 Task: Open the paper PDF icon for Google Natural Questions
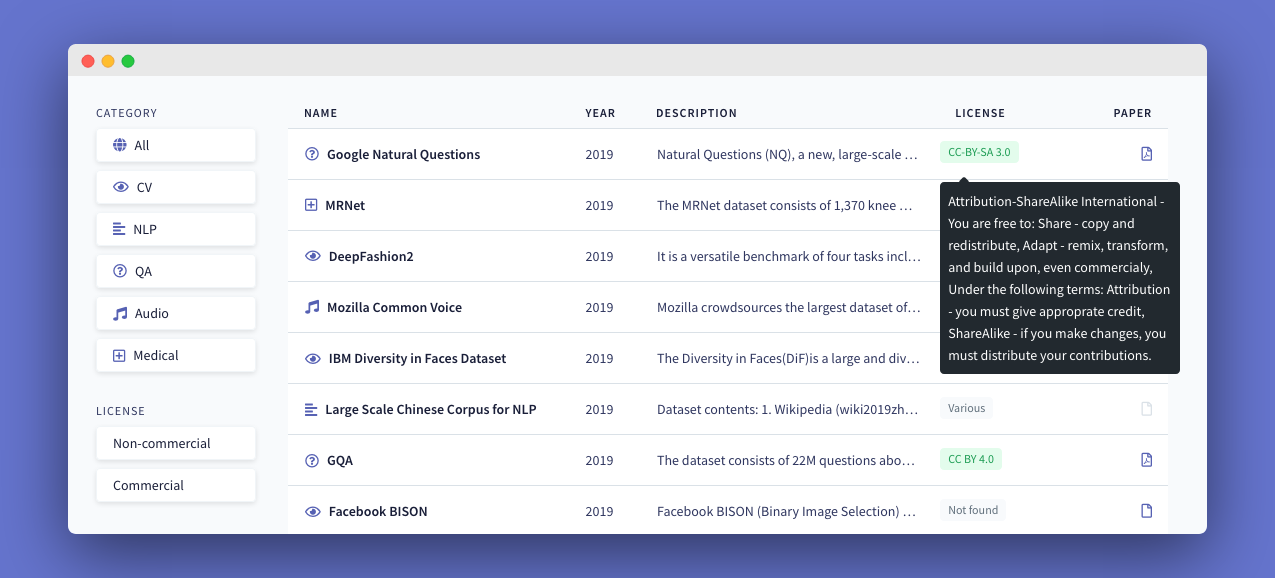(1146, 154)
